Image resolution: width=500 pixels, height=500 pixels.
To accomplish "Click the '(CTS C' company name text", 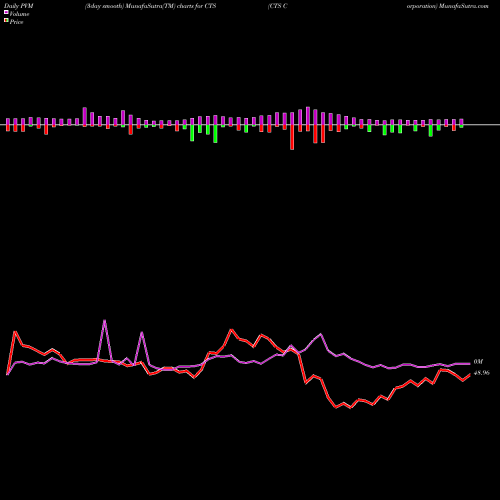I will [x=277, y=6].
